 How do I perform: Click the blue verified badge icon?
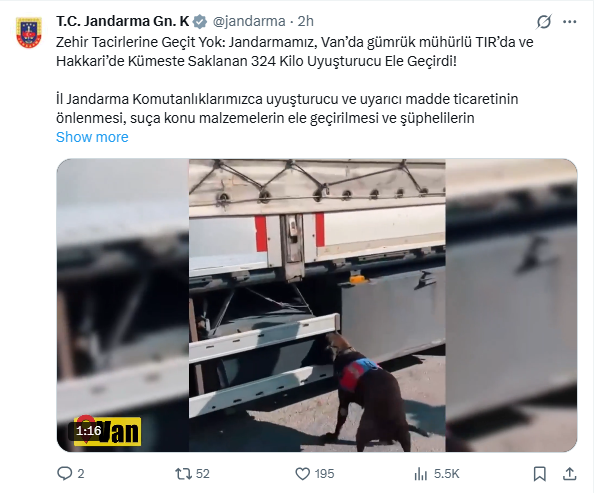pos(200,21)
